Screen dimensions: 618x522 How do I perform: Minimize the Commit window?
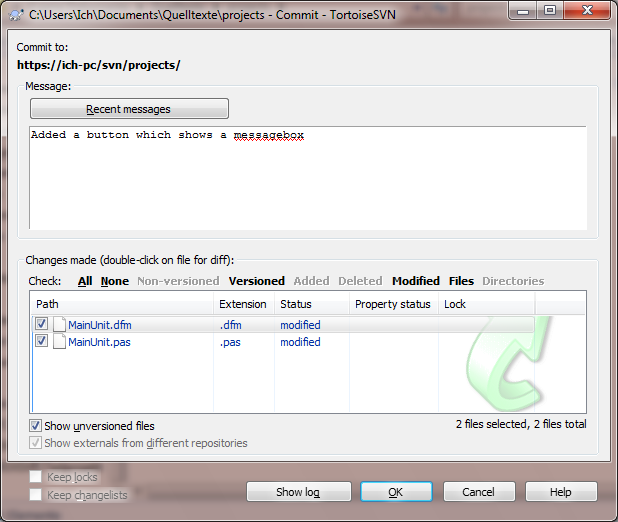523,11
